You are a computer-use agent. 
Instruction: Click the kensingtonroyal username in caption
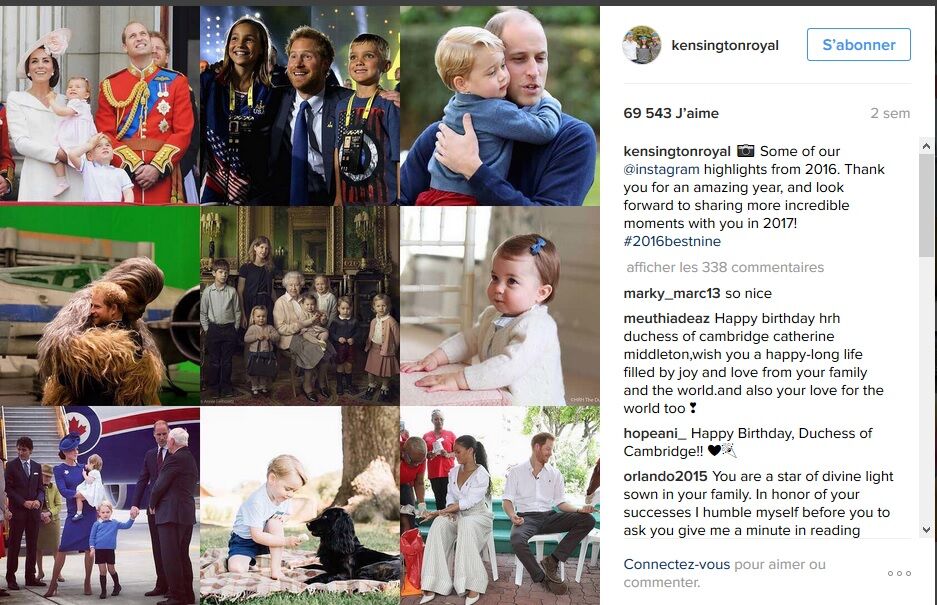677,151
